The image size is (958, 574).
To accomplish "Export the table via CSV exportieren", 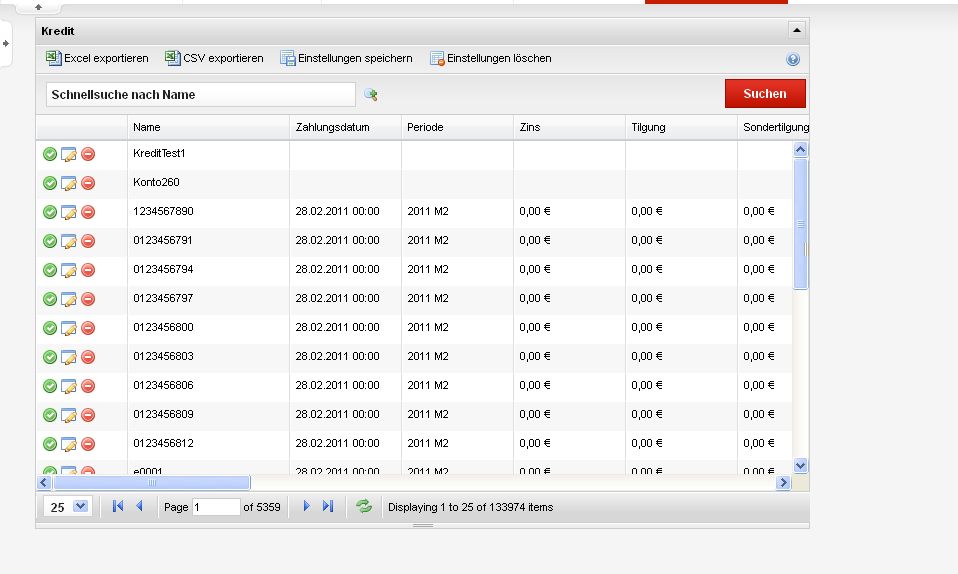I will (x=173, y=59).
